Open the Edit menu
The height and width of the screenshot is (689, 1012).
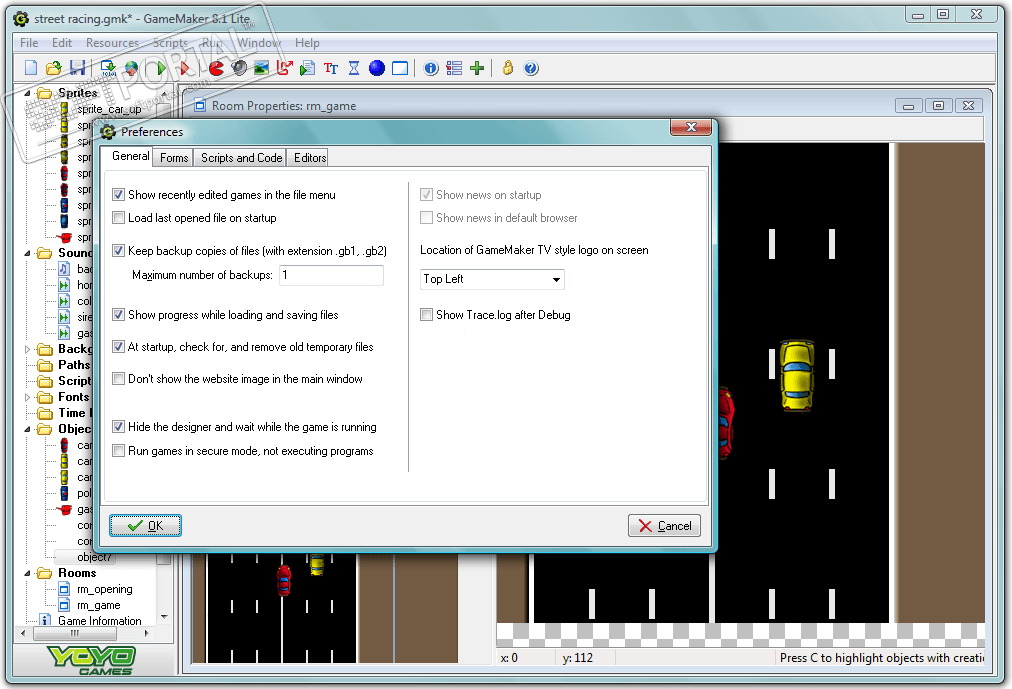click(62, 43)
